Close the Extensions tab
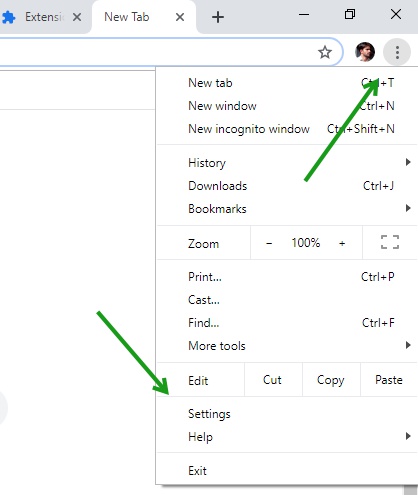The image size is (418, 495). [77, 17]
